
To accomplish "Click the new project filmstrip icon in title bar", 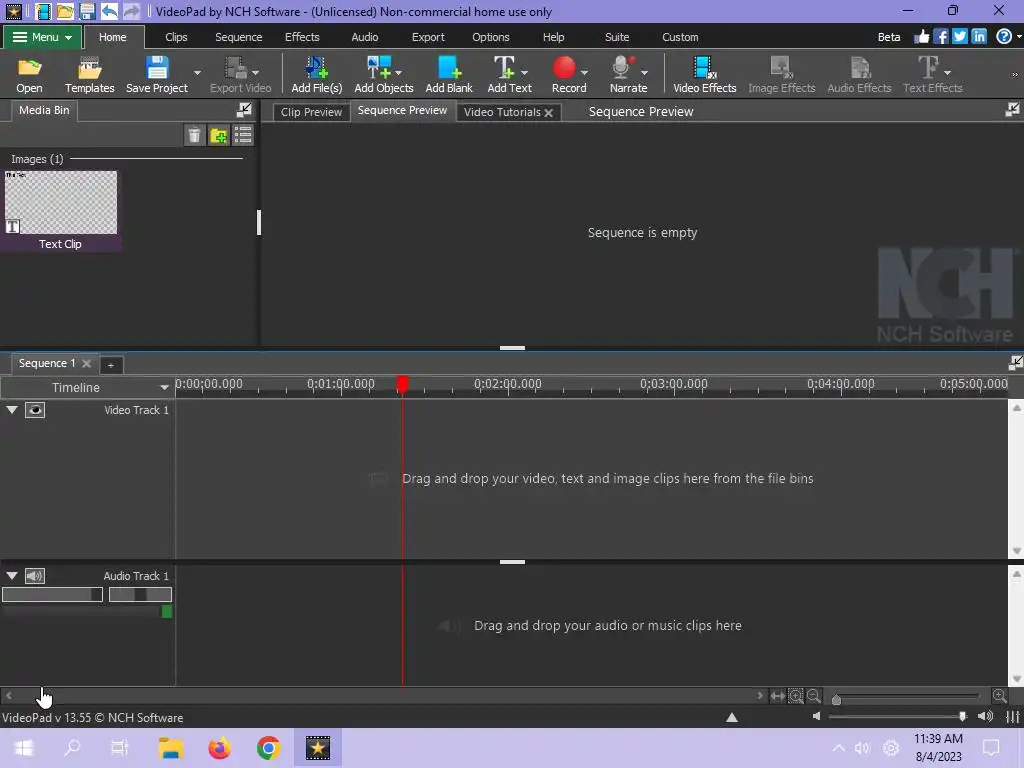I will click(x=43, y=11).
